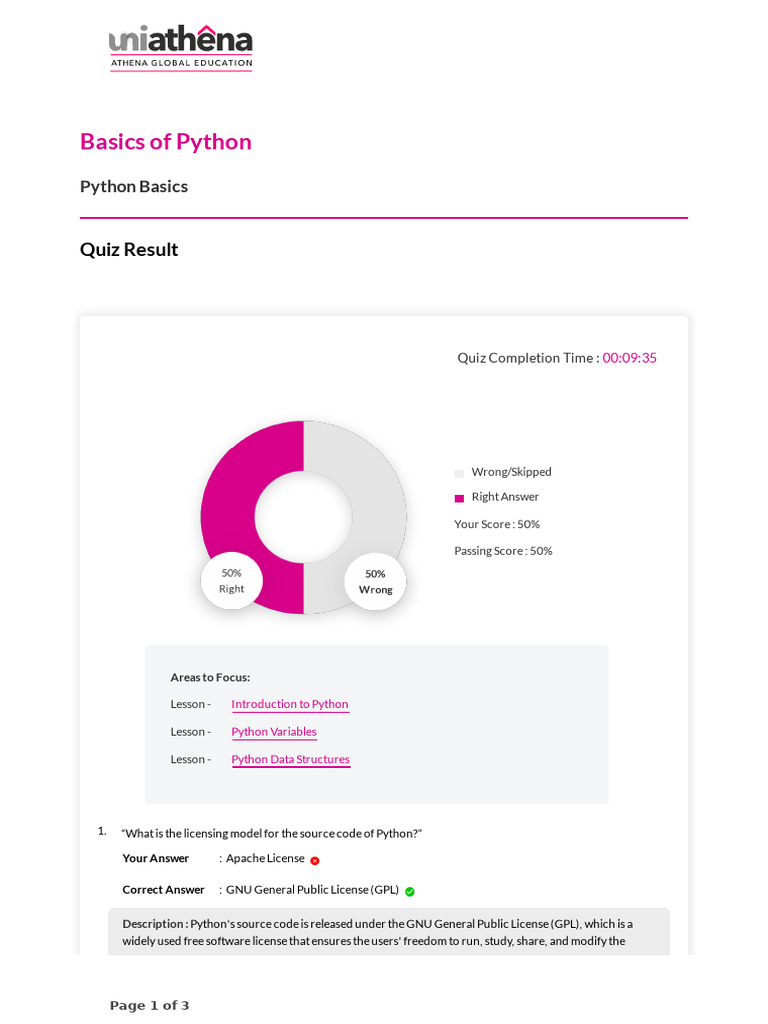
Task: Open the Introduction to Python lesson link
Action: (x=290, y=704)
